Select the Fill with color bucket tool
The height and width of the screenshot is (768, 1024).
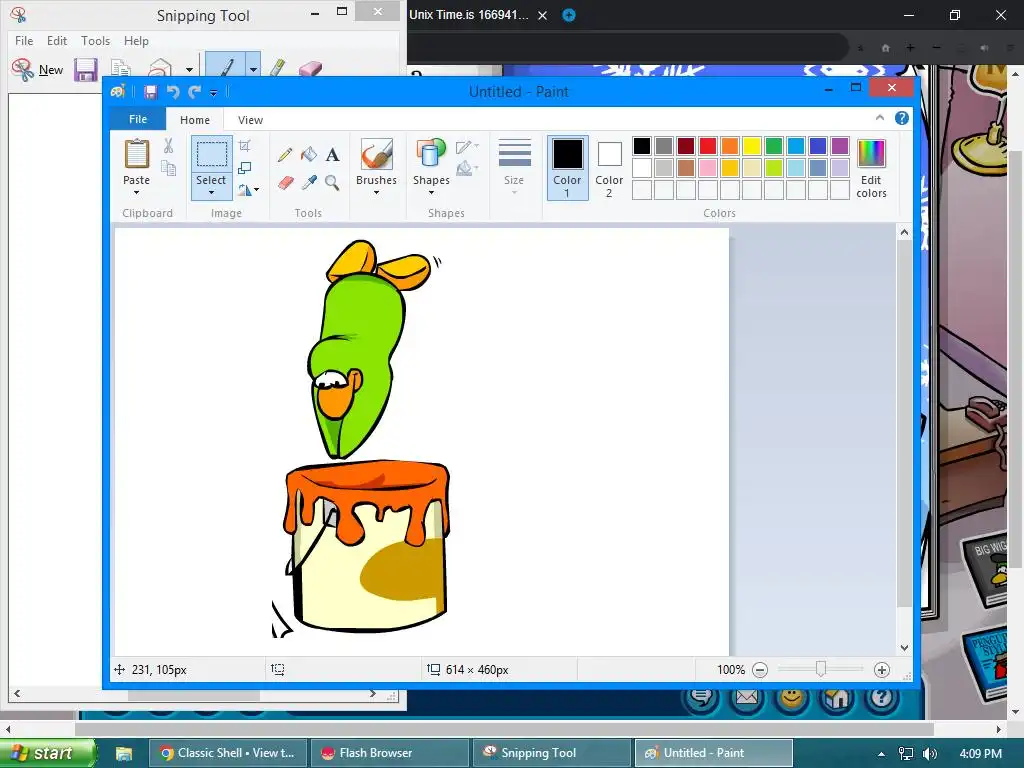click(309, 155)
